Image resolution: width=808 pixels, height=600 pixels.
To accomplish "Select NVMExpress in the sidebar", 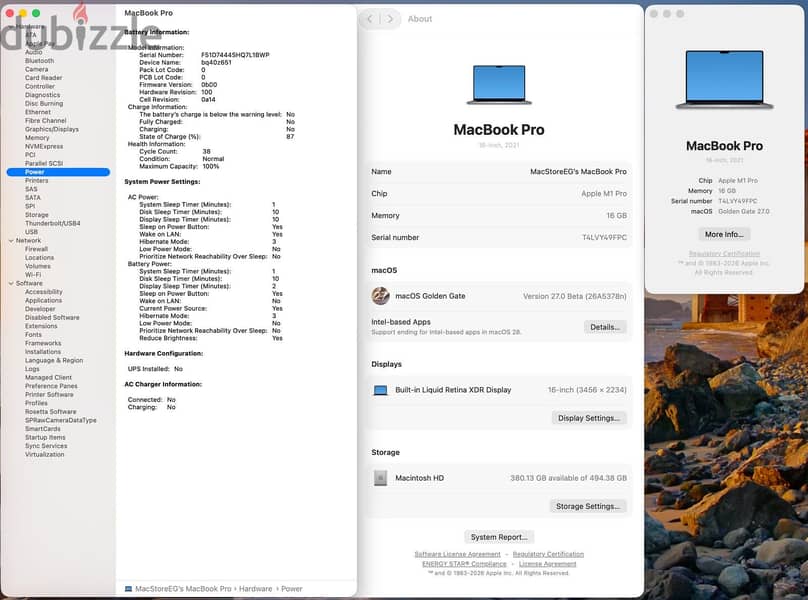I will [44, 146].
